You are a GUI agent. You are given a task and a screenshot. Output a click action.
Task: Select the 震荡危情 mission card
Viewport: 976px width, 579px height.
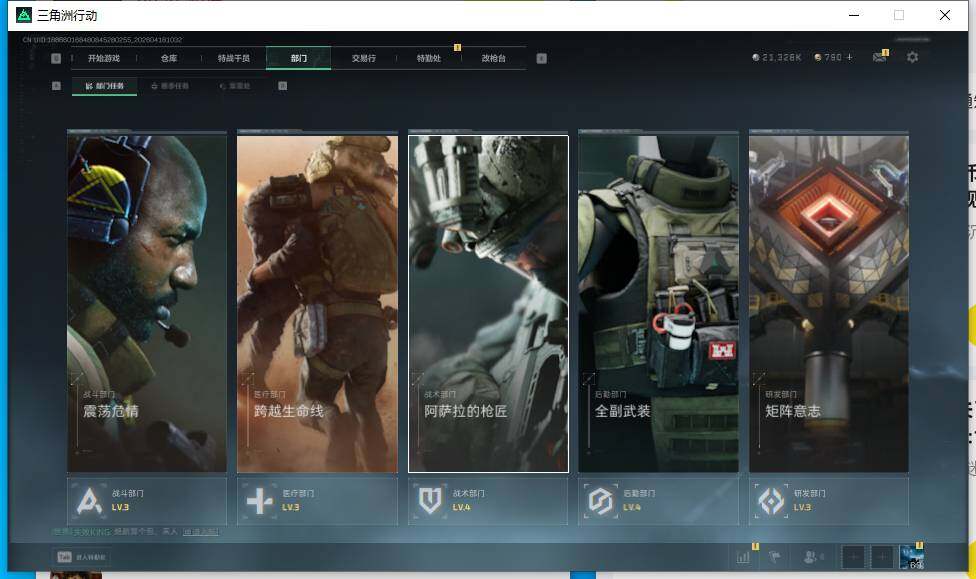(147, 300)
